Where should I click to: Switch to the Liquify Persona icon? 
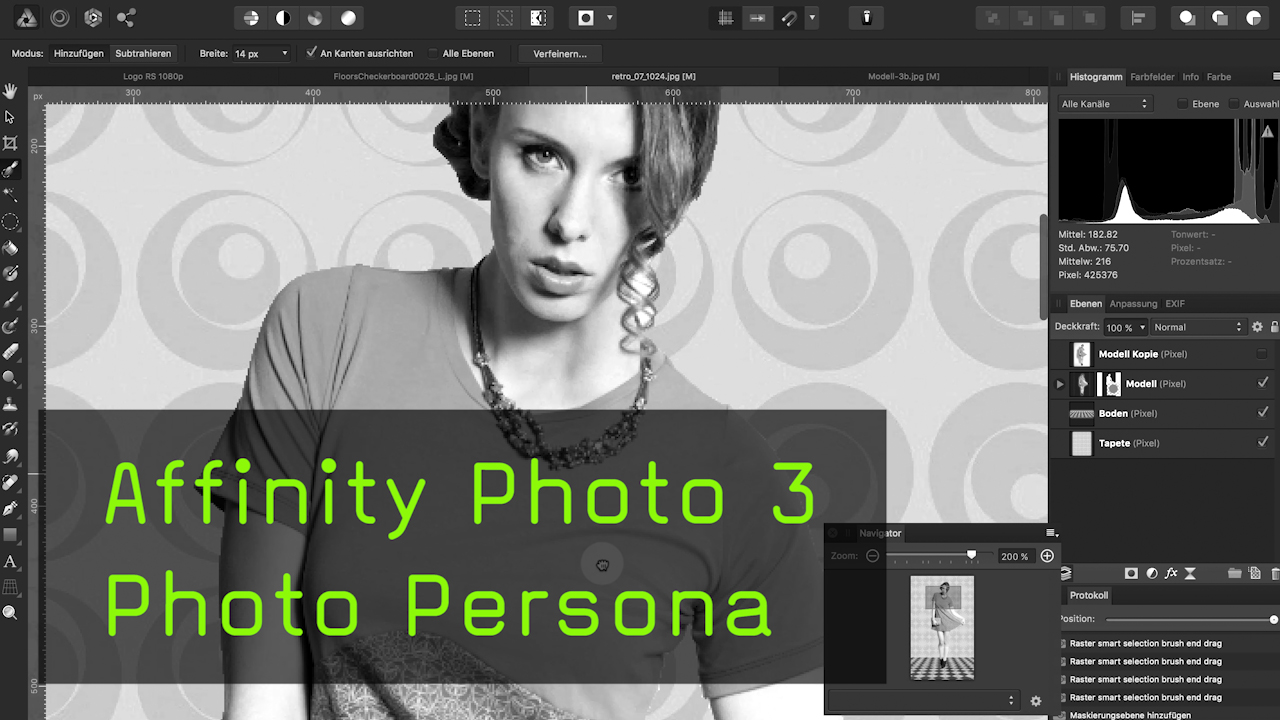click(x=60, y=18)
